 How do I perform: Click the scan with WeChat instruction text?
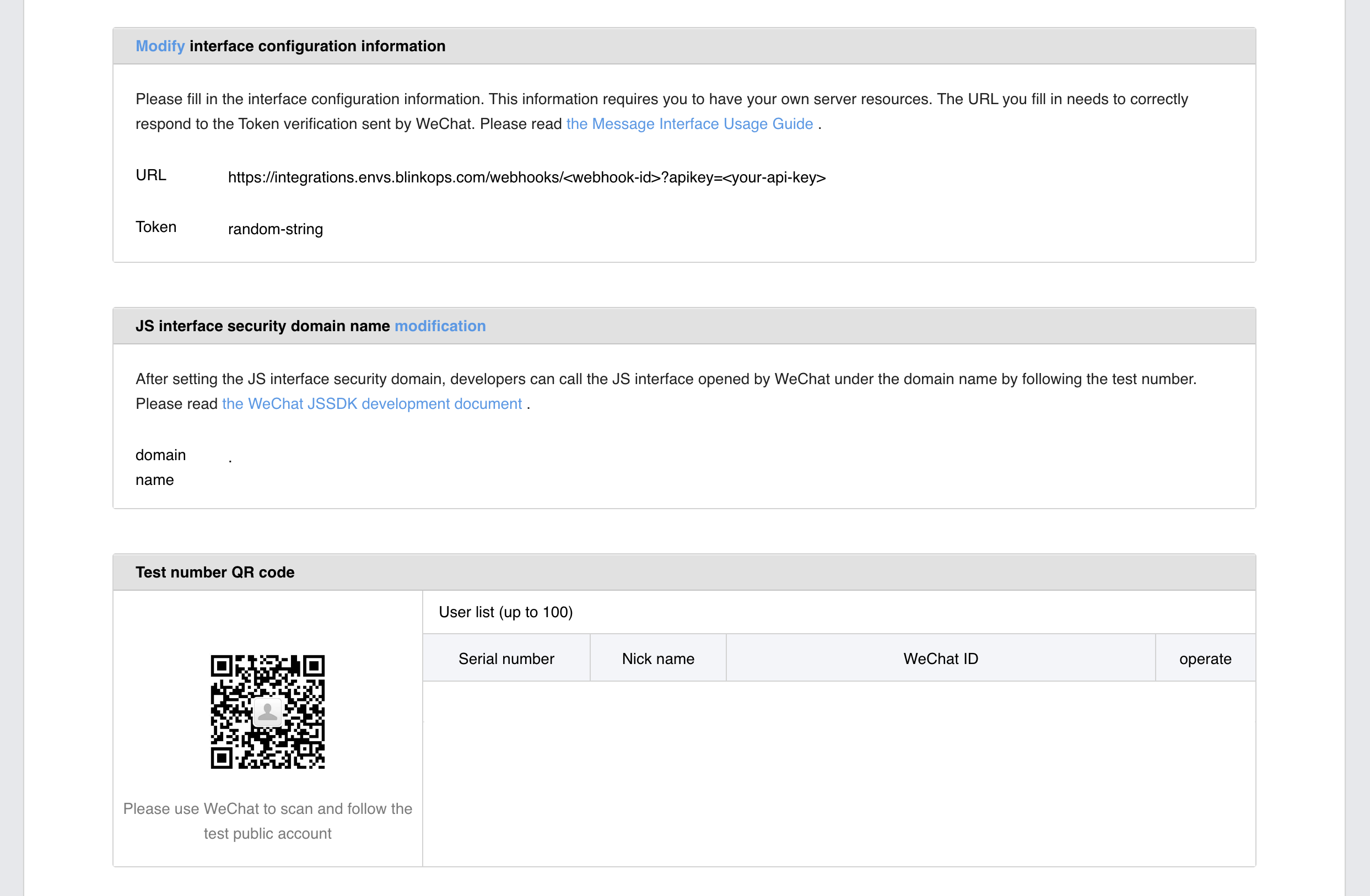[268, 821]
